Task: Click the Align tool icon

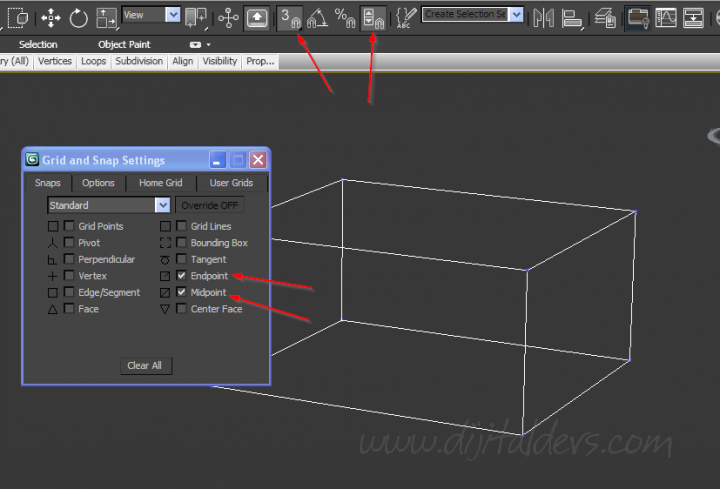Action: 571,17
